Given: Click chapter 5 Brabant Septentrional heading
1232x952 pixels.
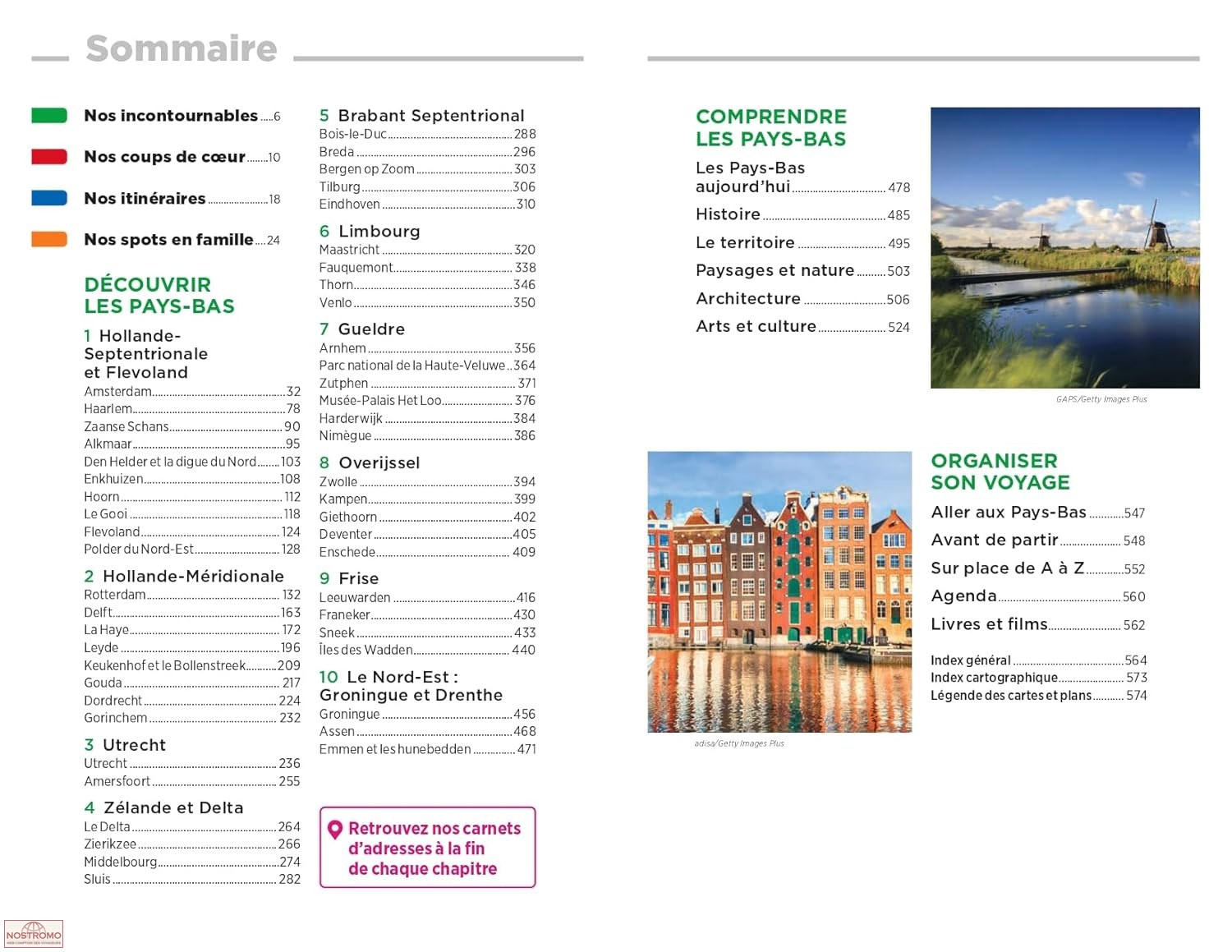Looking at the screenshot, I should tap(422, 116).
